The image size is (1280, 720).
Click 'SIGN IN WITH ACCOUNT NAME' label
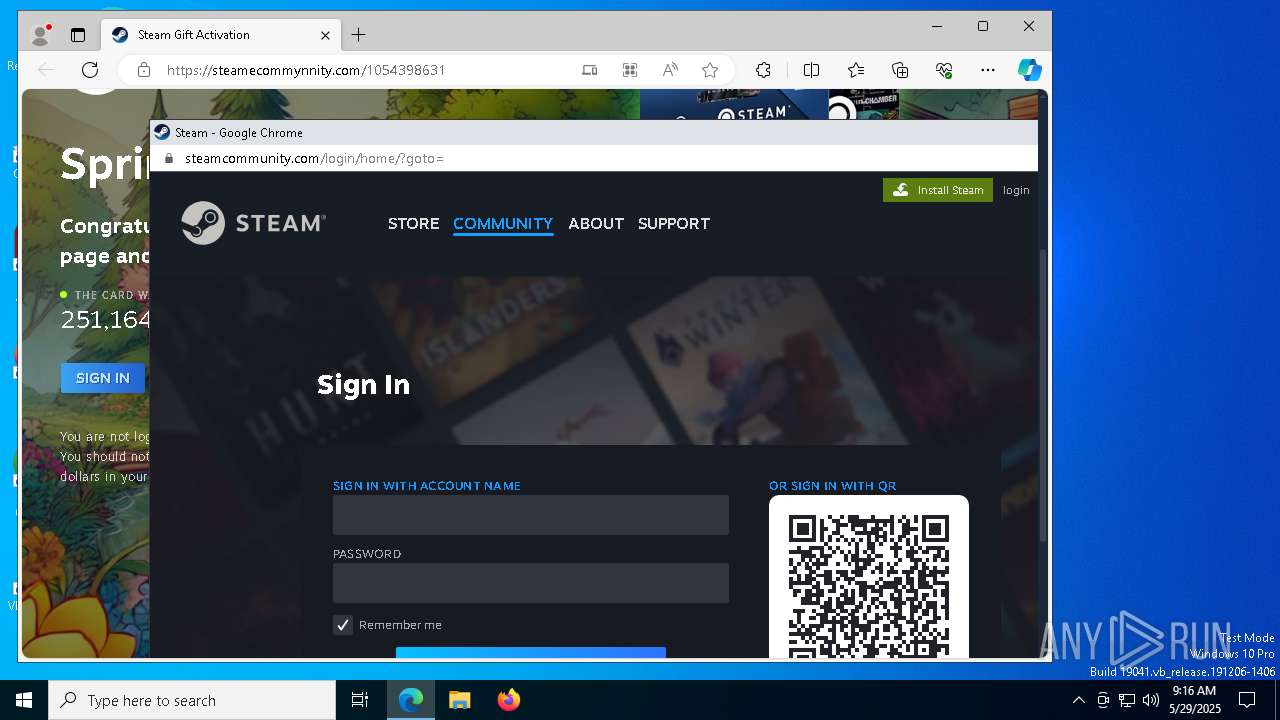click(x=427, y=486)
